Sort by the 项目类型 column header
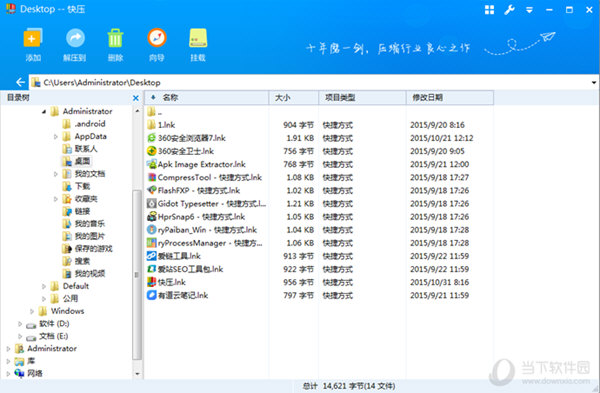 point(362,98)
